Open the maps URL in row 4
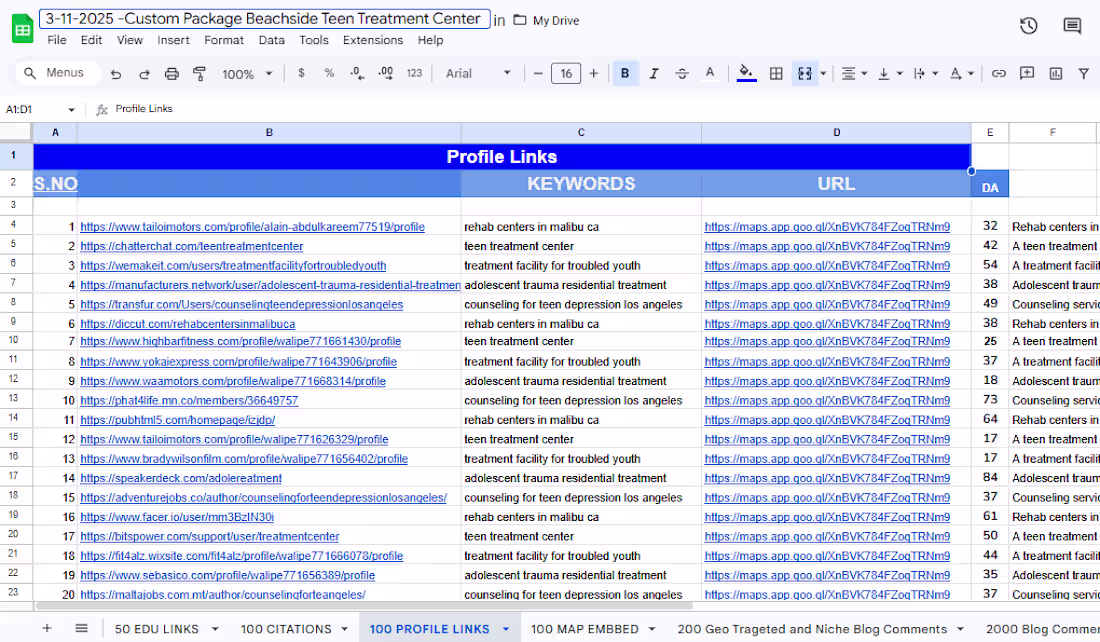Image resolution: width=1100 pixels, height=642 pixels. tap(827, 227)
